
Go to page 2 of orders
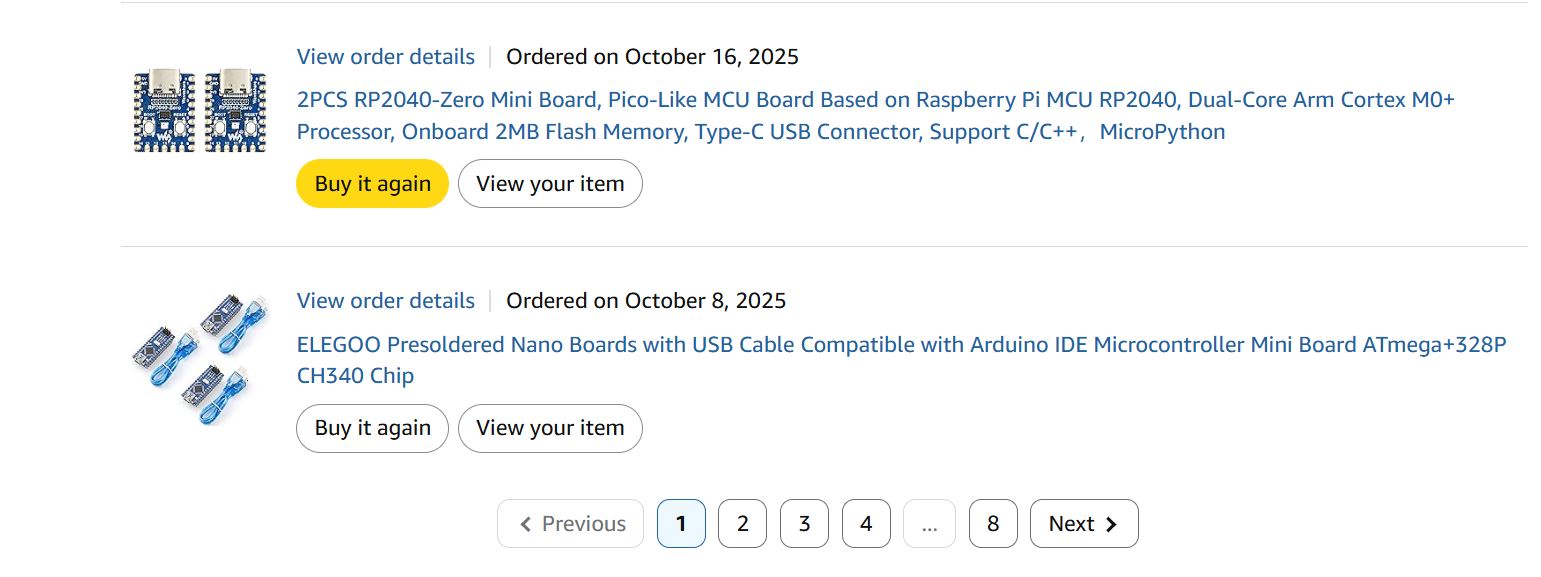coord(743,524)
